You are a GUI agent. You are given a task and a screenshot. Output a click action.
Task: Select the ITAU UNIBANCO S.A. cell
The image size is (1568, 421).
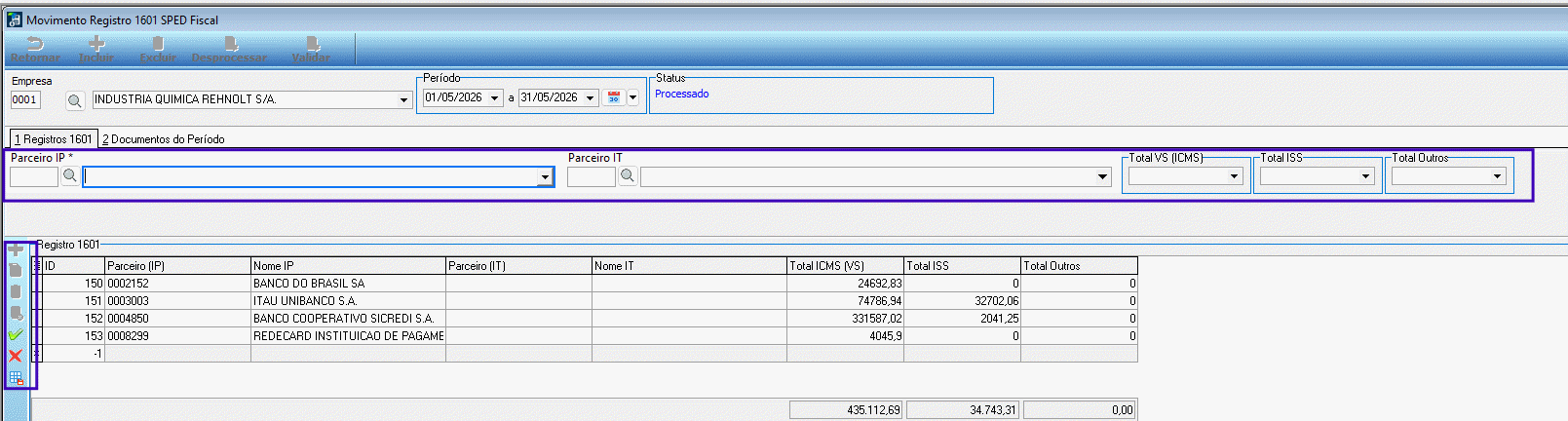(348, 301)
